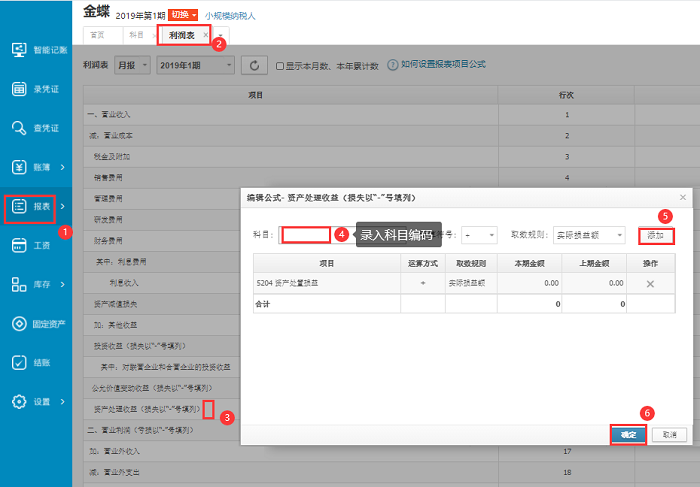Toggle 显示本月数、本年累计数 checkbox
The image size is (700, 487).
[x=281, y=66]
